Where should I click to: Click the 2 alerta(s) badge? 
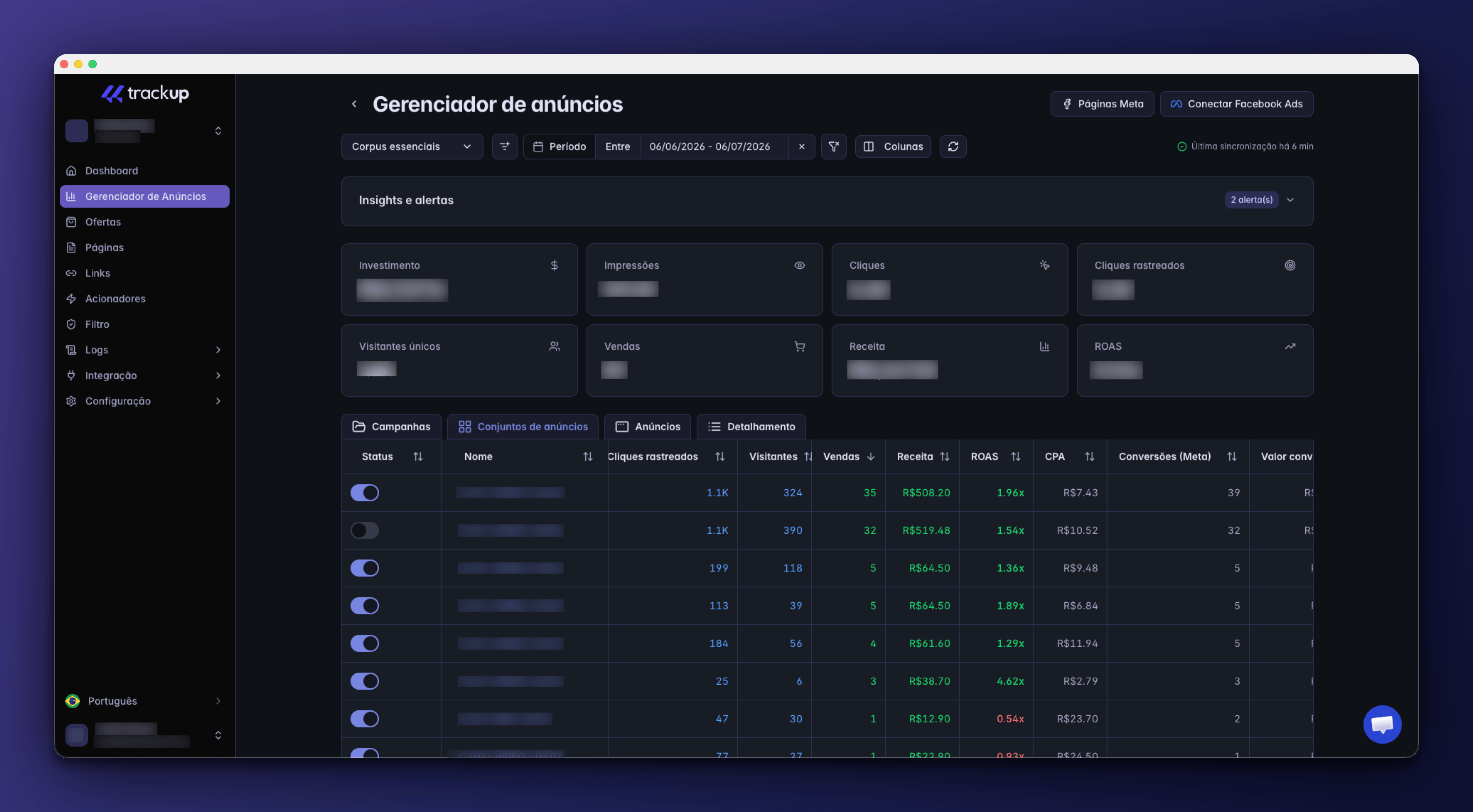tap(1251, 200)
